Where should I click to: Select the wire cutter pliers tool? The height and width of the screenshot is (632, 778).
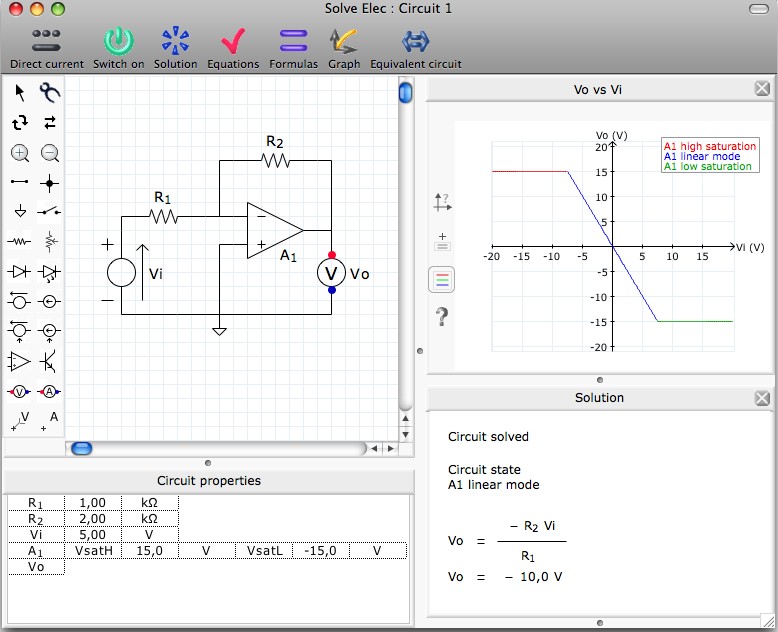50,93
